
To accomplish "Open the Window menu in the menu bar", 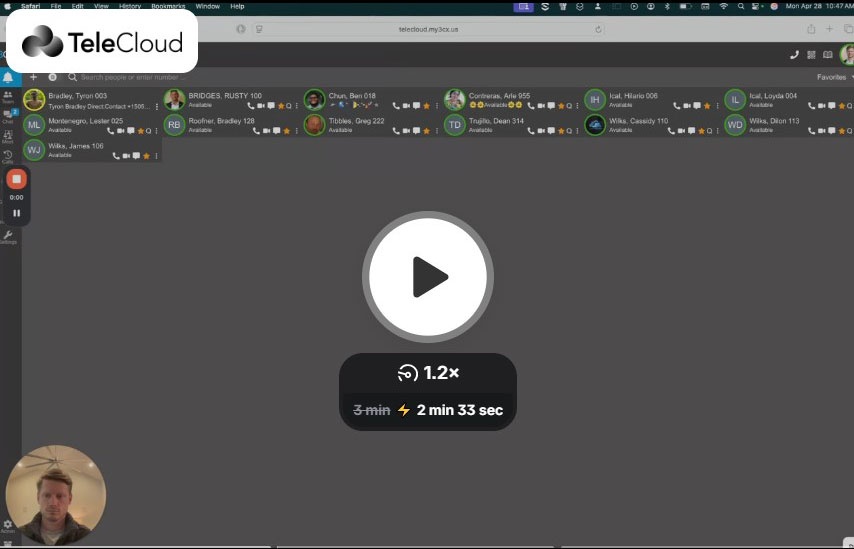I will pos(208,7).
